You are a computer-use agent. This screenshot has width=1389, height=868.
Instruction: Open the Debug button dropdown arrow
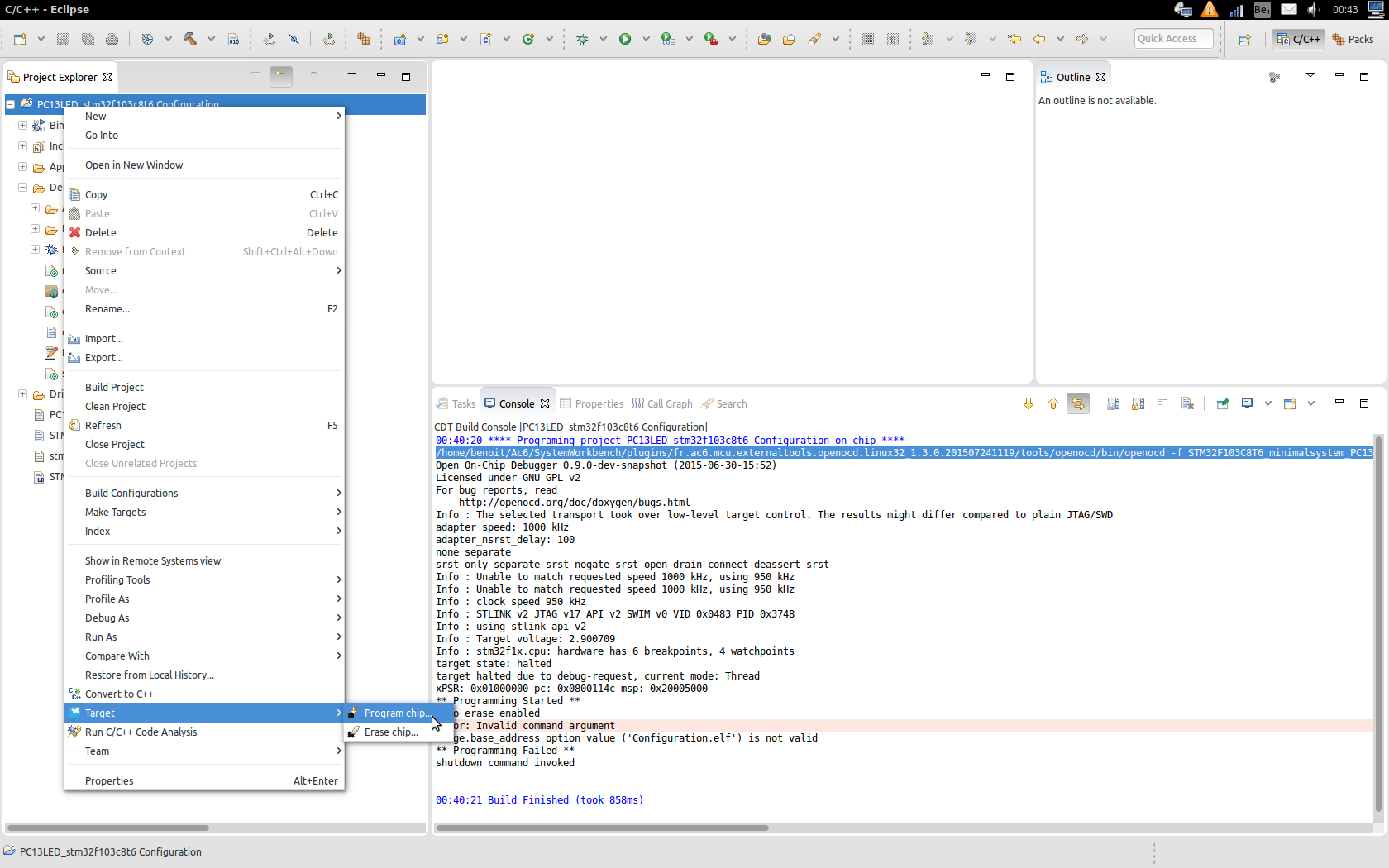click(x=603, y=39)
